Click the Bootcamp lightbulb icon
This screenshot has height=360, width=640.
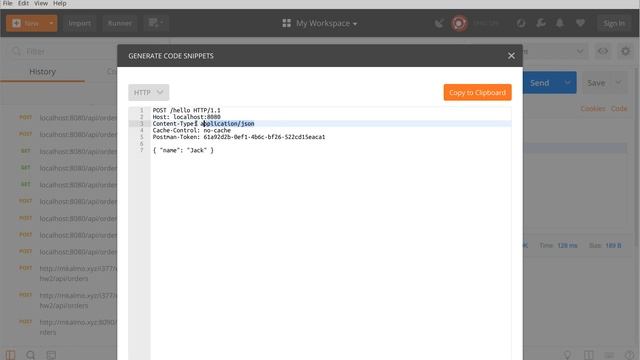click(x=567, y=355)
